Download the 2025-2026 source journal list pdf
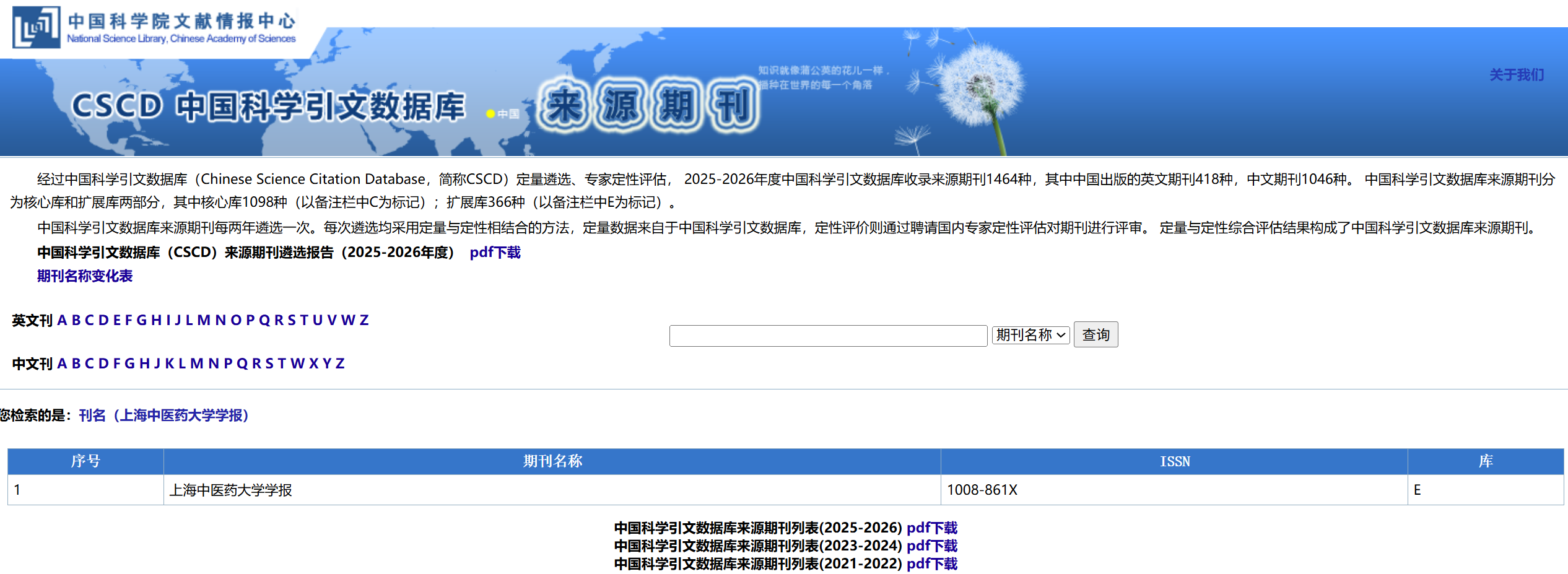 tap(931, 528)
